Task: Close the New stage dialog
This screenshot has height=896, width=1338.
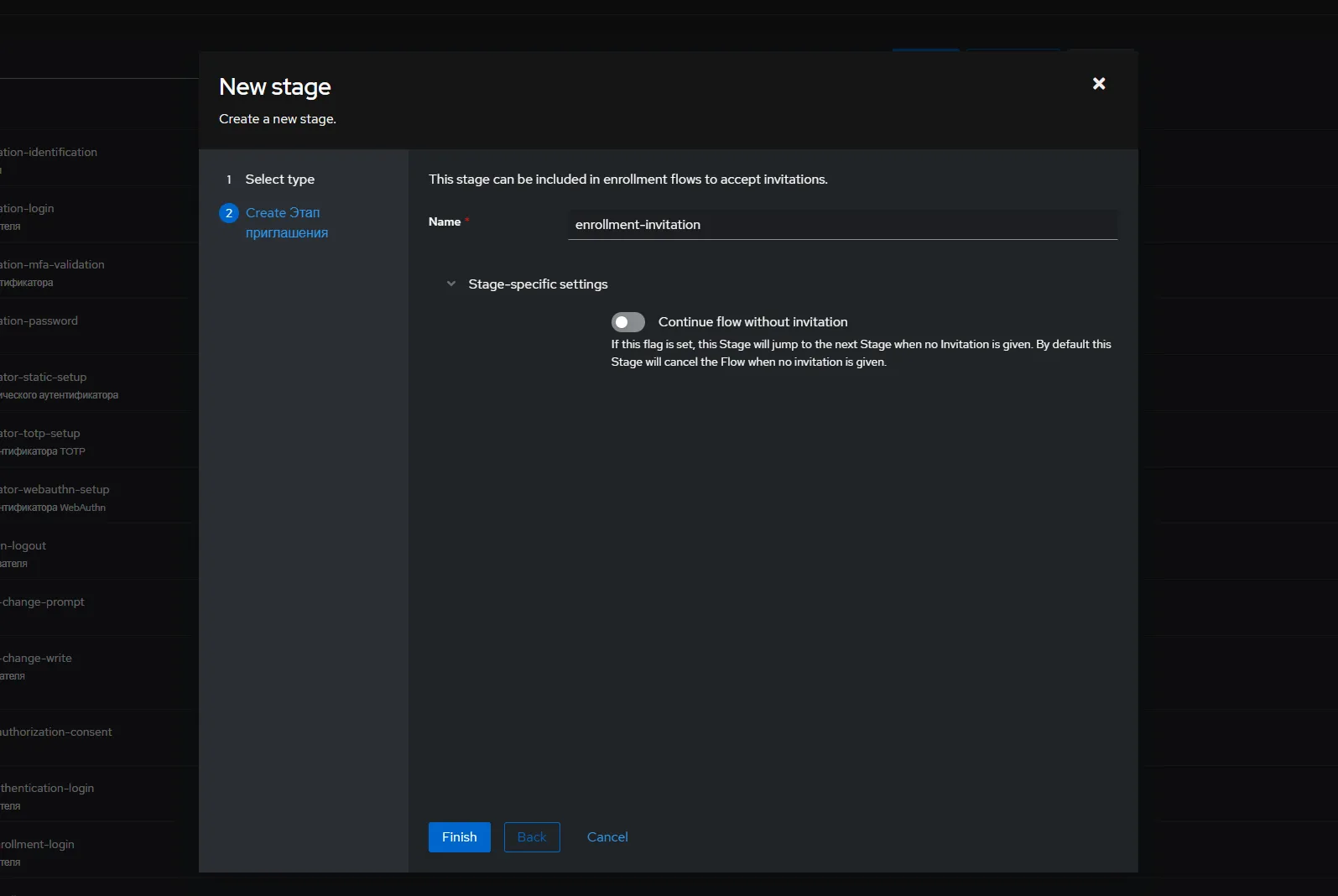Action: click(x=1098, y=84)
